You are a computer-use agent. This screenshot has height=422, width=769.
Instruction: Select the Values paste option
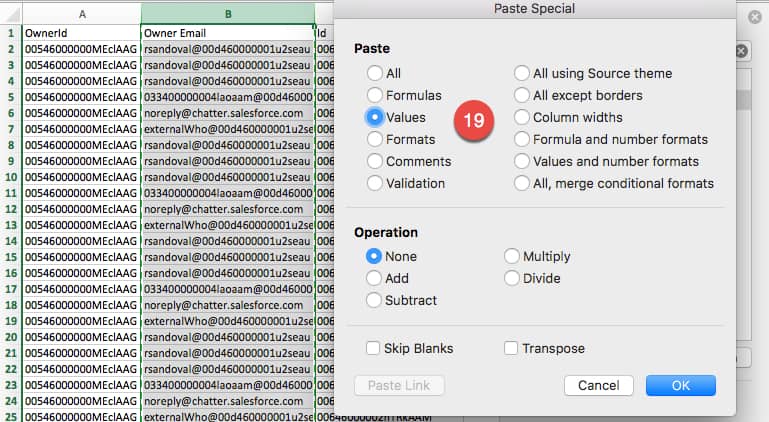(x=376, y=117)
